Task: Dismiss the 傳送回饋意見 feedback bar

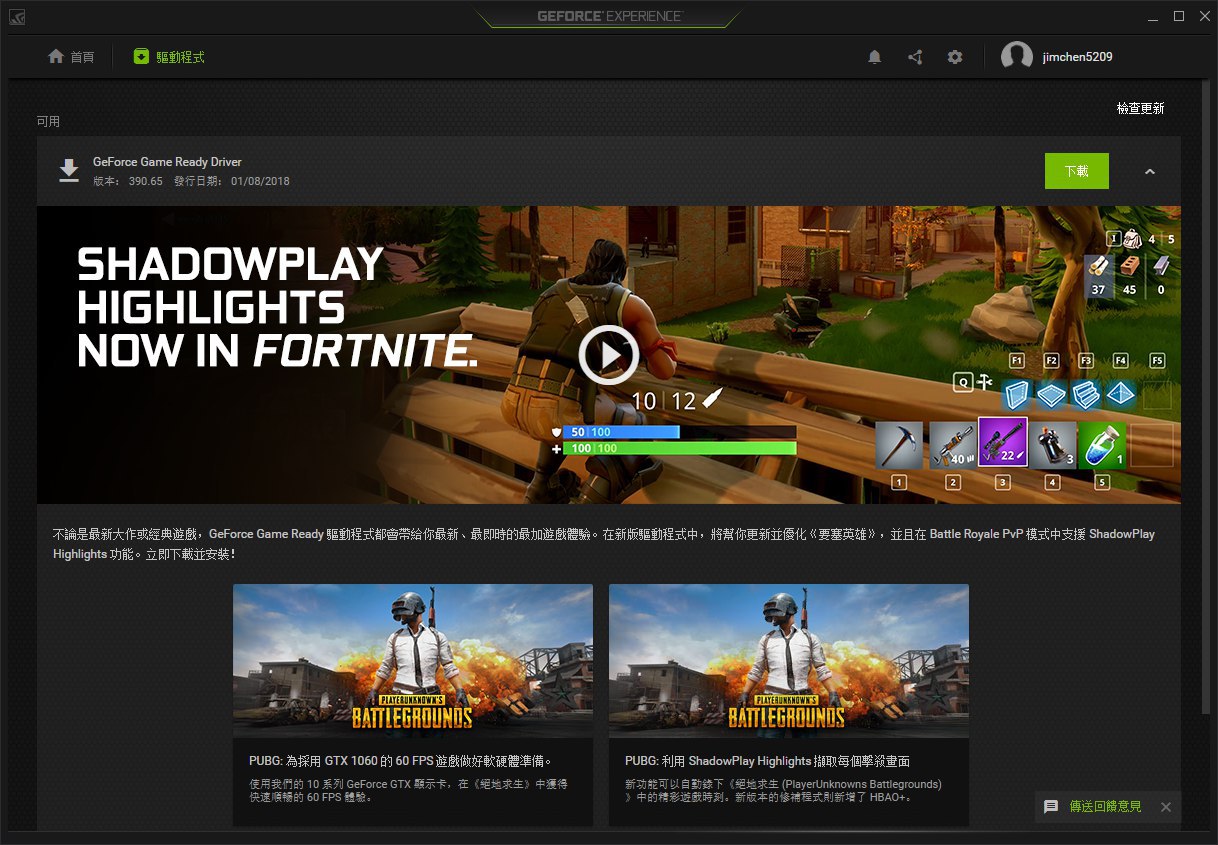Action: 1165,806
